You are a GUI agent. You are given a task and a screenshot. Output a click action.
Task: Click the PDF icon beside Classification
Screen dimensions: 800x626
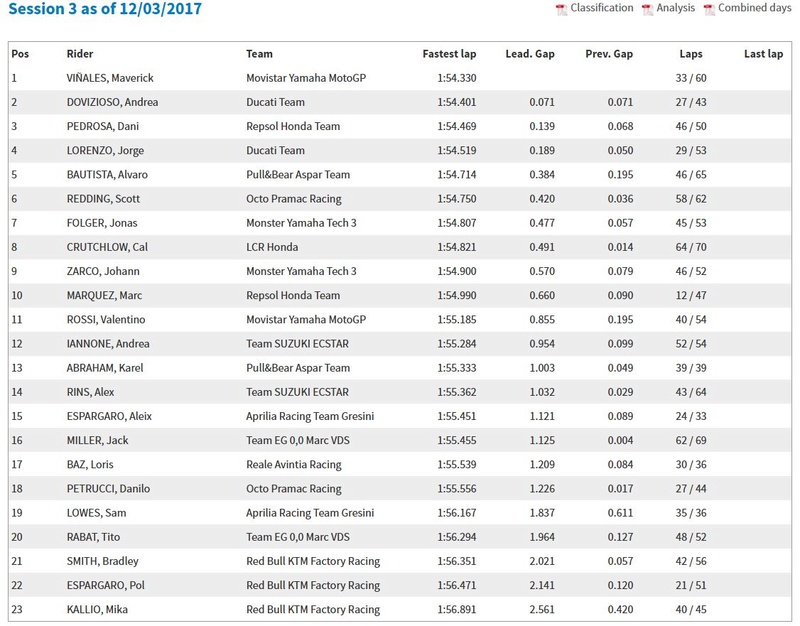(x=561, y=10)
